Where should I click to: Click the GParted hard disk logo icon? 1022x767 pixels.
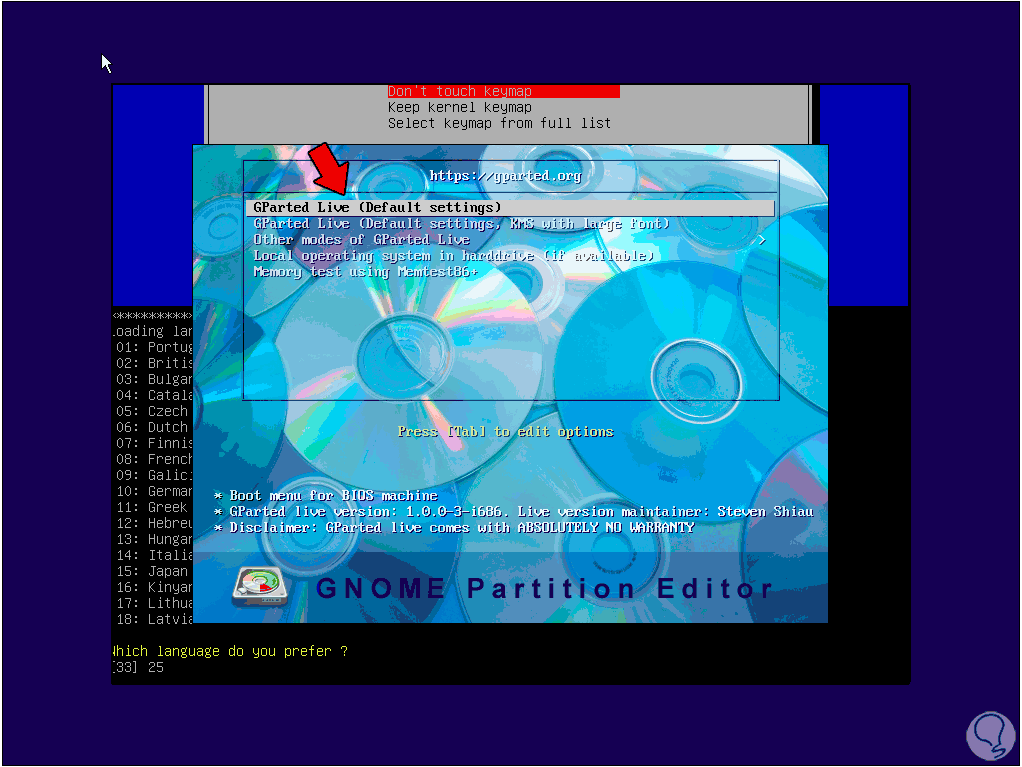260,586
